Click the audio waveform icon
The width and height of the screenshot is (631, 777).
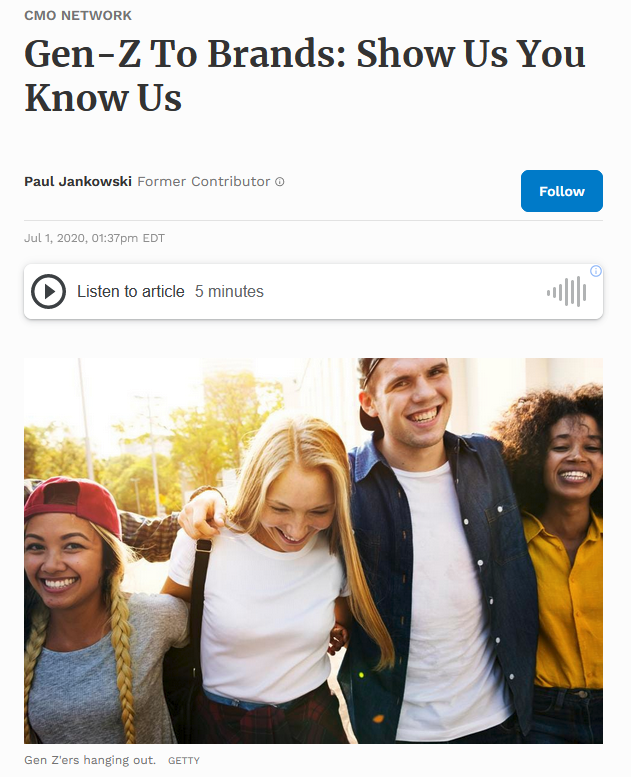point(567,292)
